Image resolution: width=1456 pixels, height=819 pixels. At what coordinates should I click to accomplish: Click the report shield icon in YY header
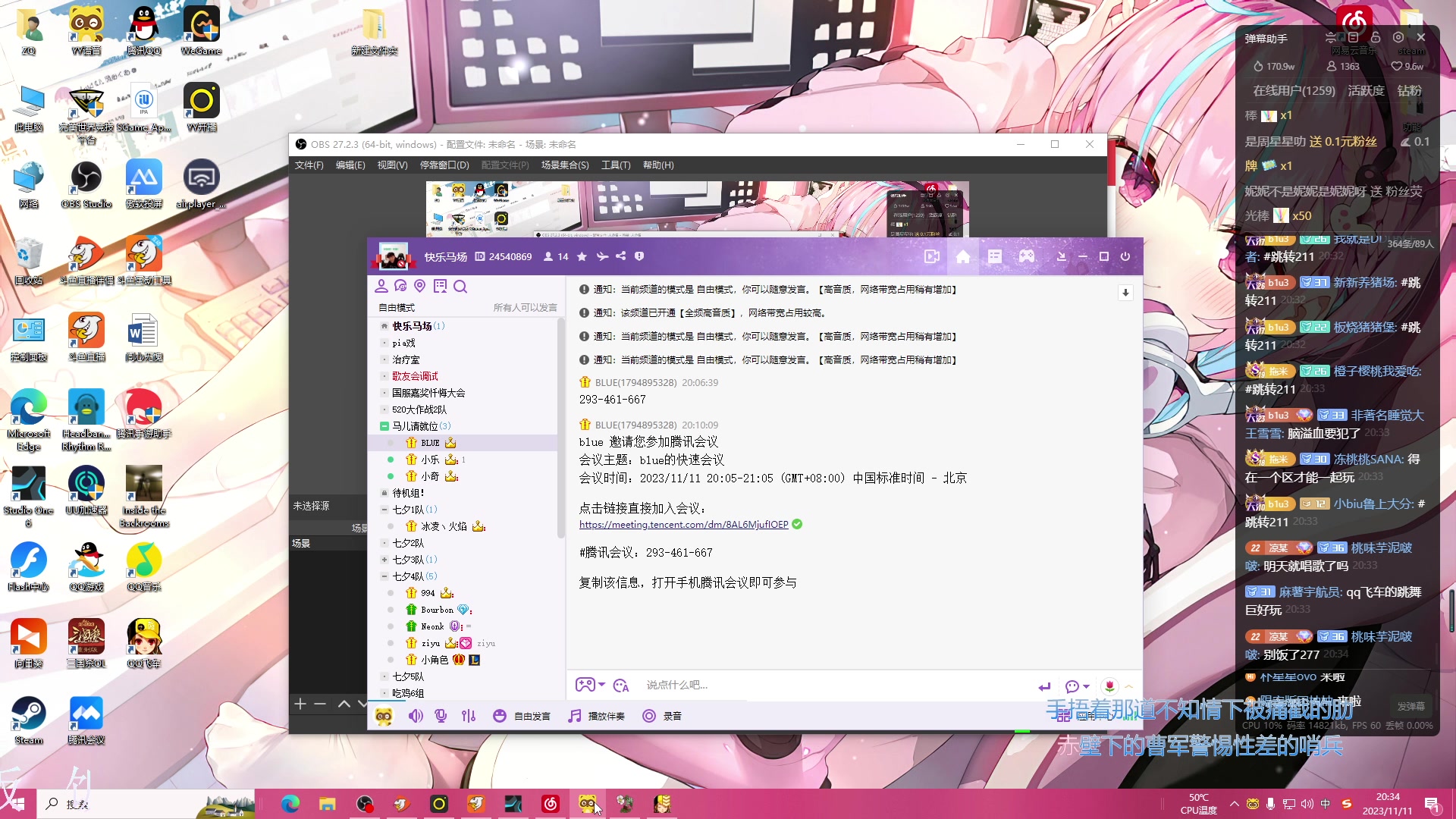[639, 256]
